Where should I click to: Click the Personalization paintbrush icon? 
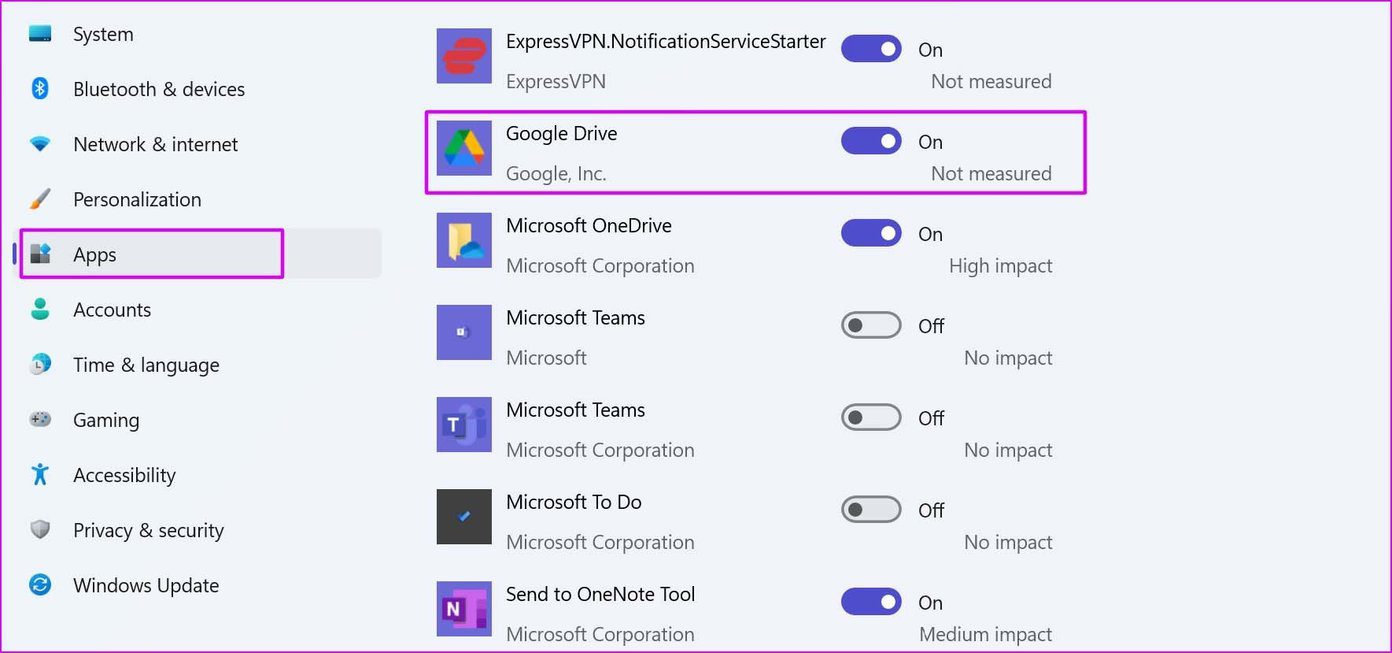[x=40, y=199]
